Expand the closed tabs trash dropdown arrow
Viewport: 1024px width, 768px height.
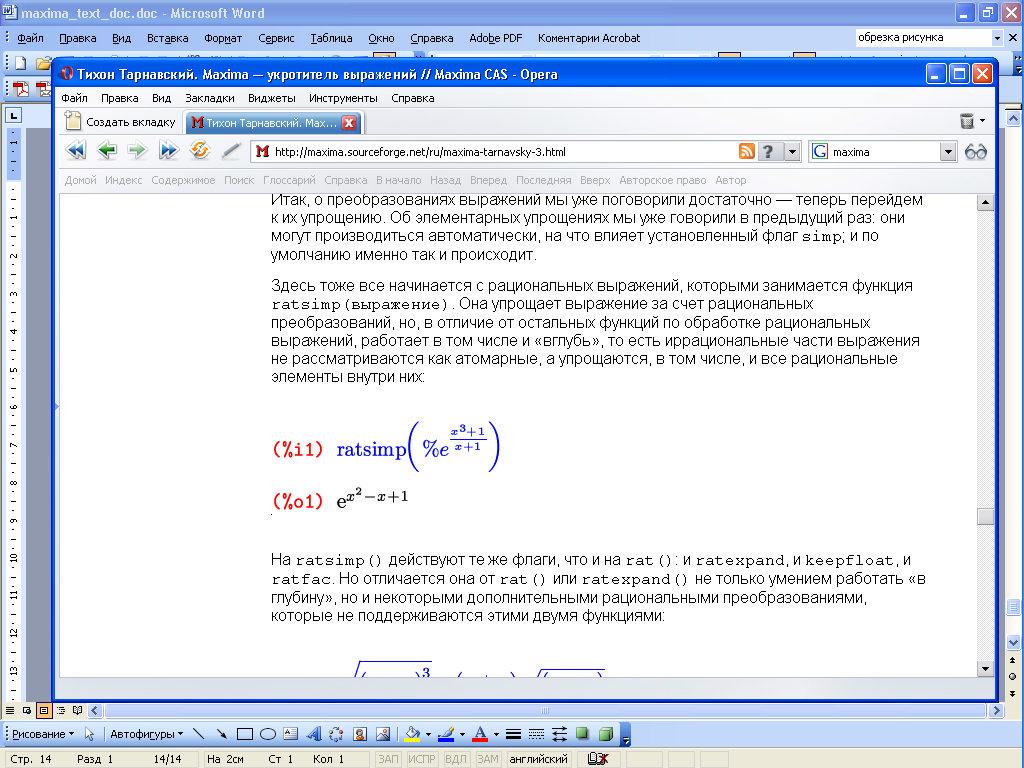pos(982,121)
